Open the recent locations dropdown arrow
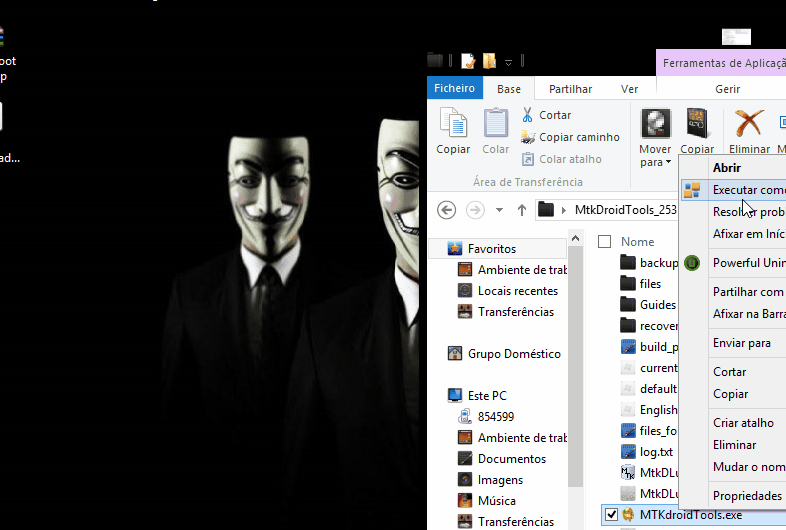786x530 pixels. pyautogui.click(x=501, y=211)
